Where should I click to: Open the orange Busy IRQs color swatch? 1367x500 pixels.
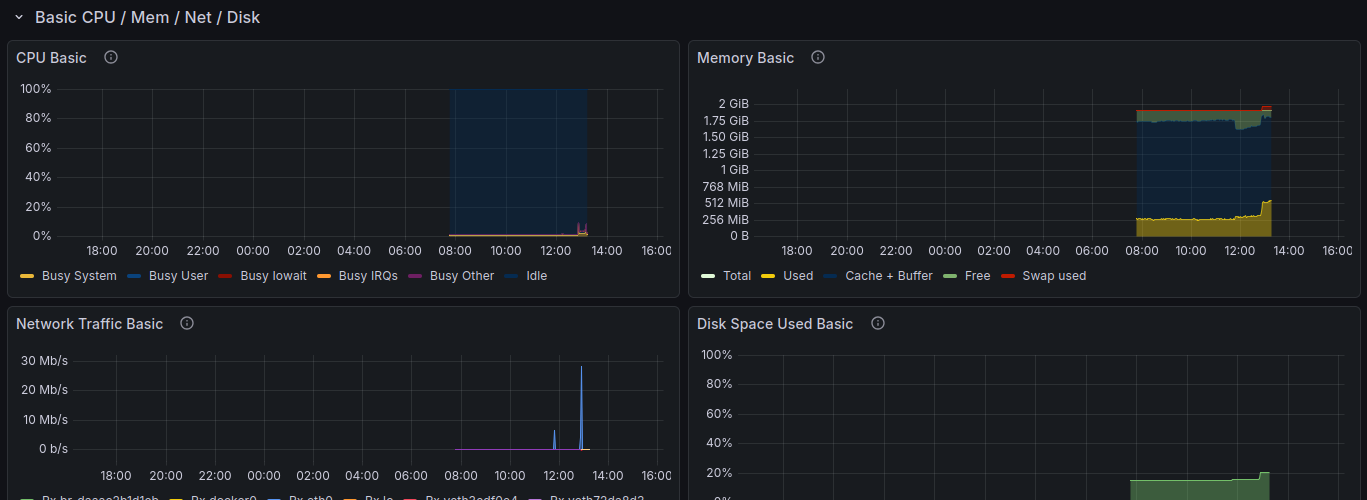323,276
